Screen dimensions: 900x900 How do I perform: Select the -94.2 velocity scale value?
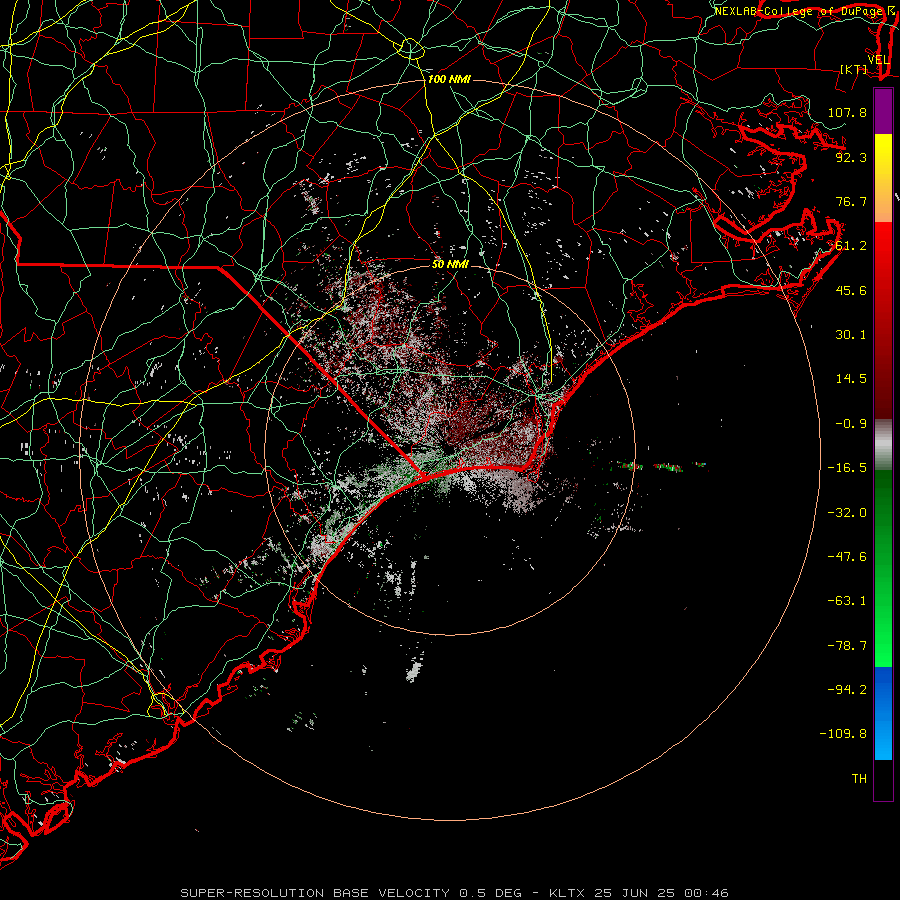[847, 690]
